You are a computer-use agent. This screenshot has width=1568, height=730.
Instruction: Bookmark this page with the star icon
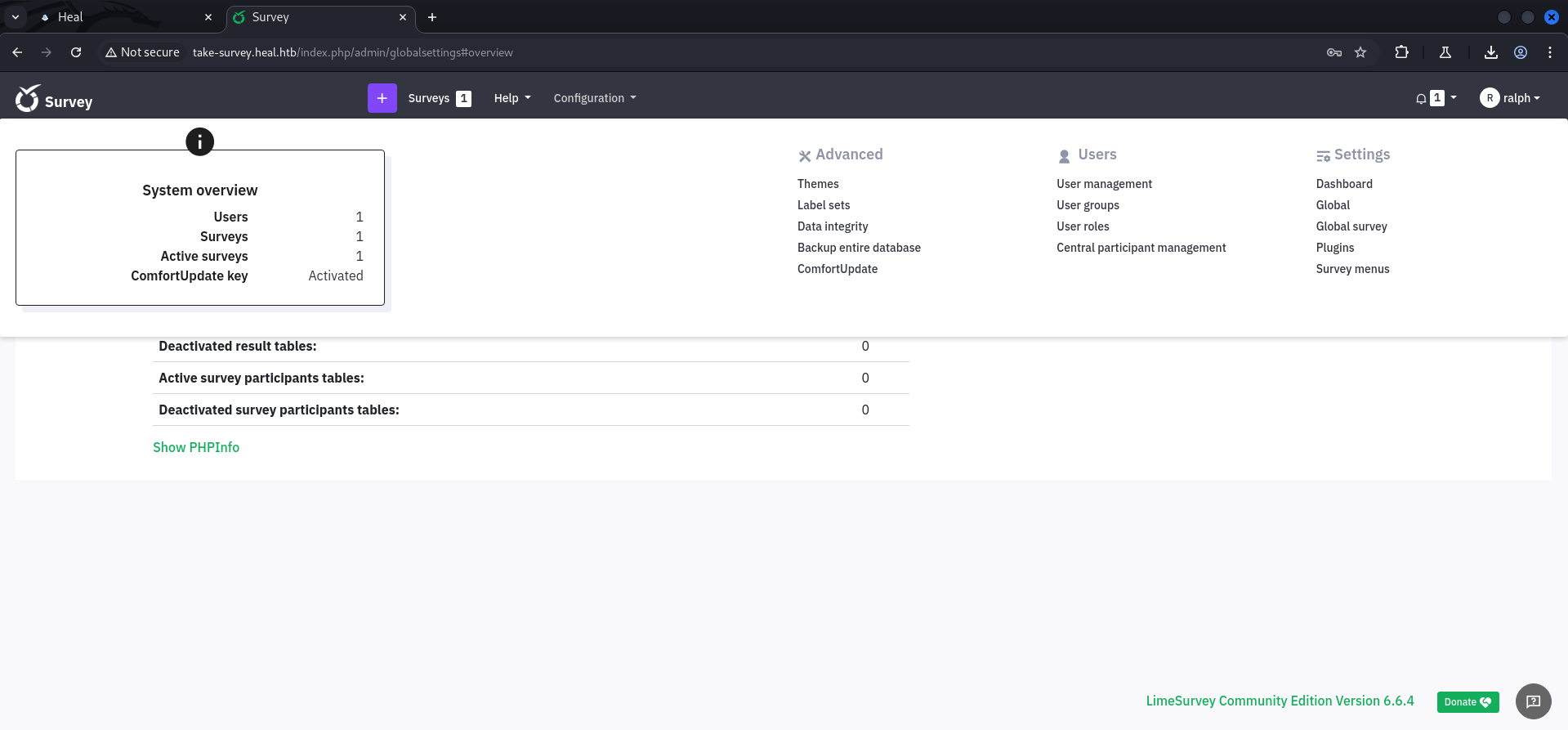1360,52
